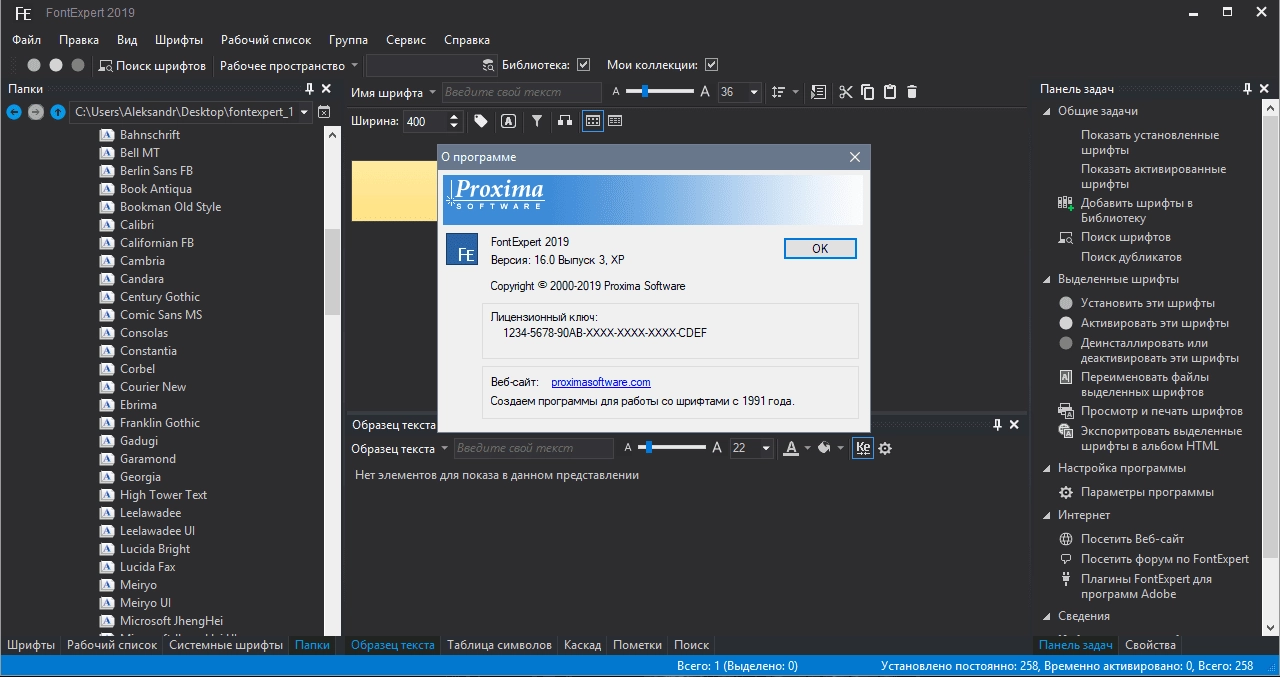1280x677 pixels.
Task: Click the Установить эти шрифты circle icon
Action: [1066, 303]
